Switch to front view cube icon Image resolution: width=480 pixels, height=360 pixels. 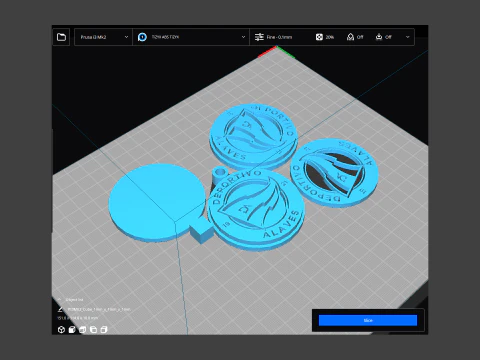click(72, 330)
